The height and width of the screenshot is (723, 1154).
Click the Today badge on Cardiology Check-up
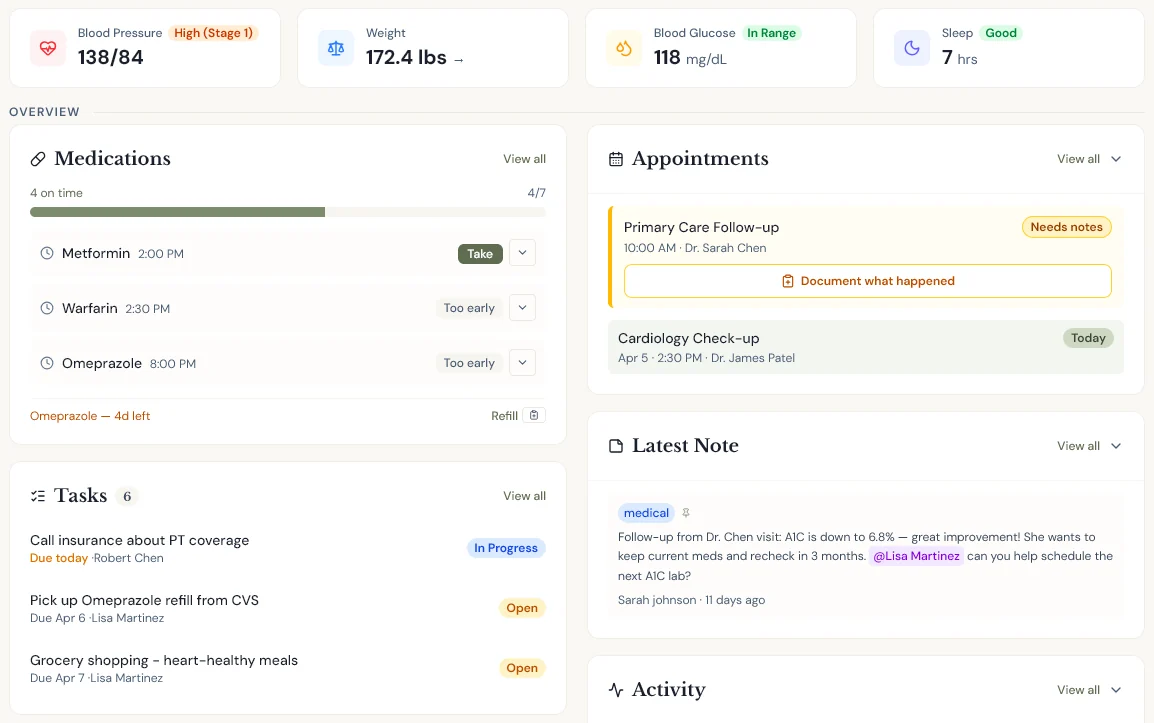point(1088,338)
